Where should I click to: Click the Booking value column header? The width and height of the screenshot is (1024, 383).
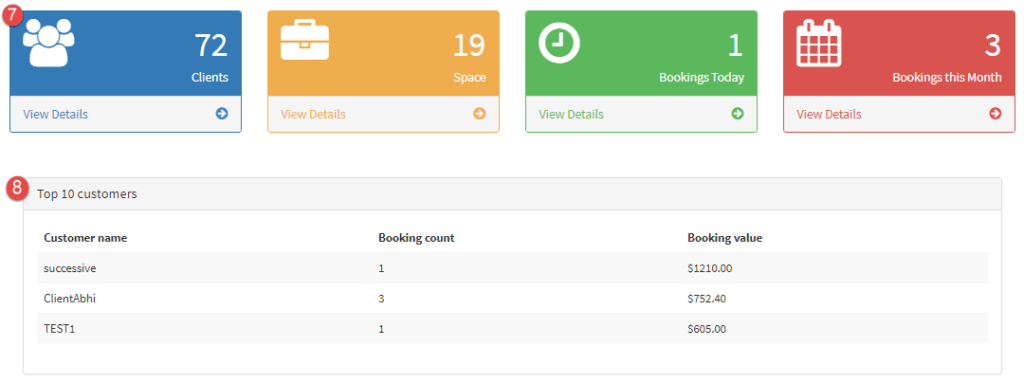pyautogui.click(x=725, y=238)
